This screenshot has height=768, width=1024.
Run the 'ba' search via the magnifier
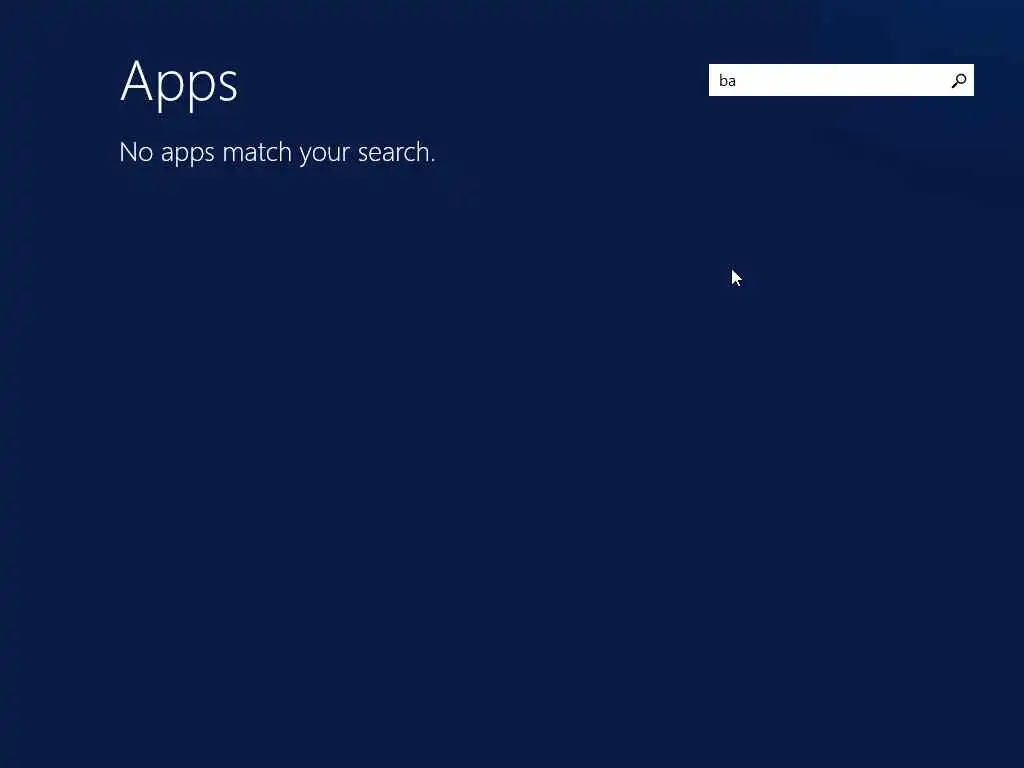coord(959,80)
